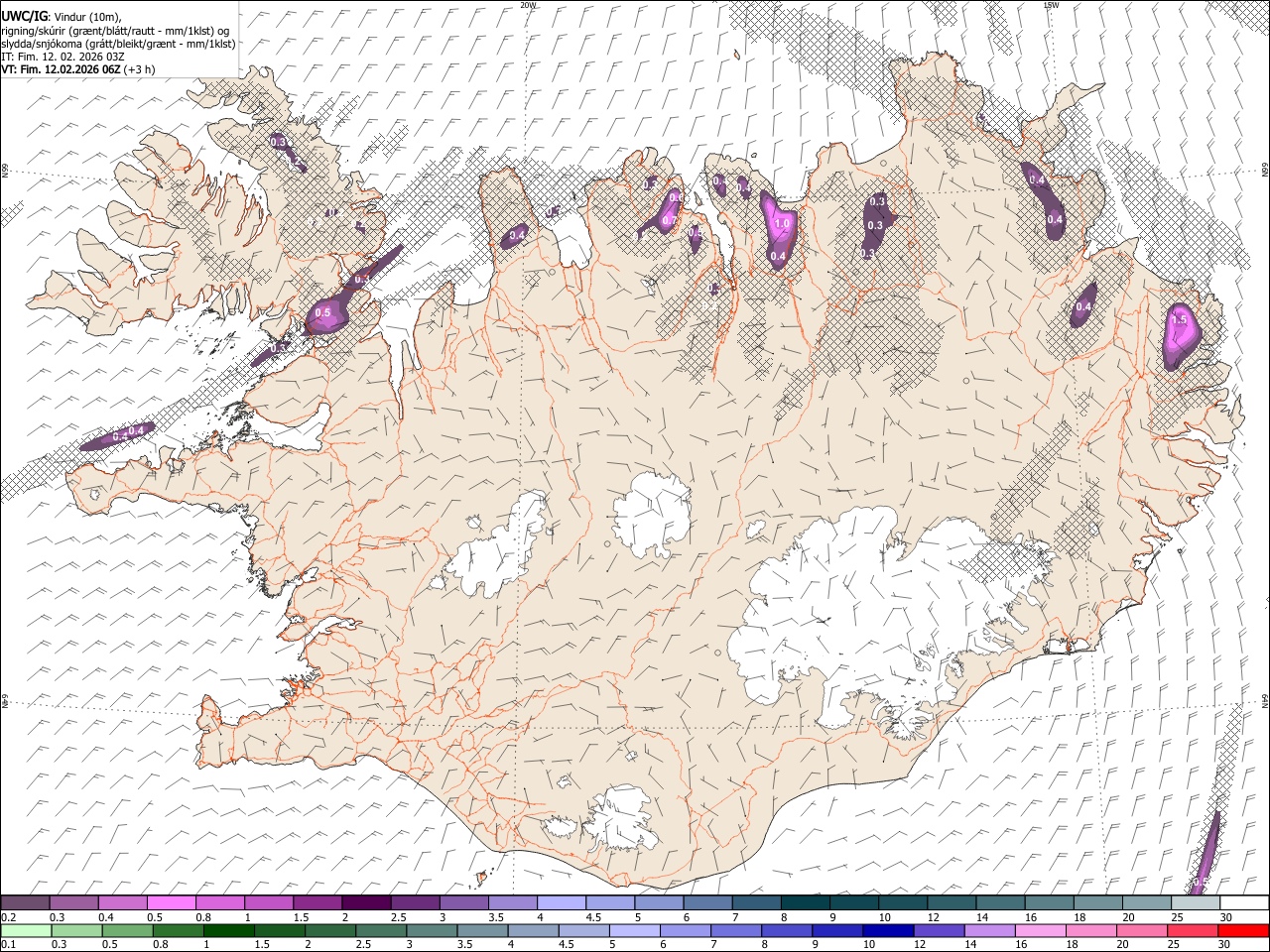
Task: Click the "0.1" label in the green legend row
Action: [8, 945]
